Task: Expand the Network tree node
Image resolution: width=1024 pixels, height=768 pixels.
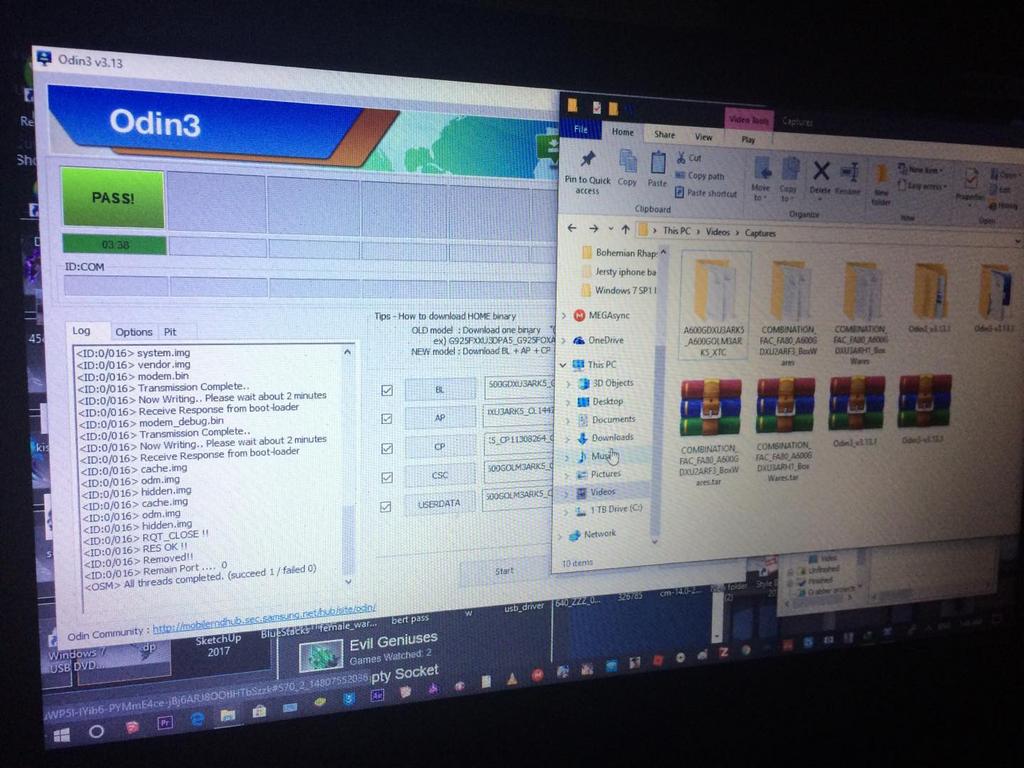Action: click(560, 536)
